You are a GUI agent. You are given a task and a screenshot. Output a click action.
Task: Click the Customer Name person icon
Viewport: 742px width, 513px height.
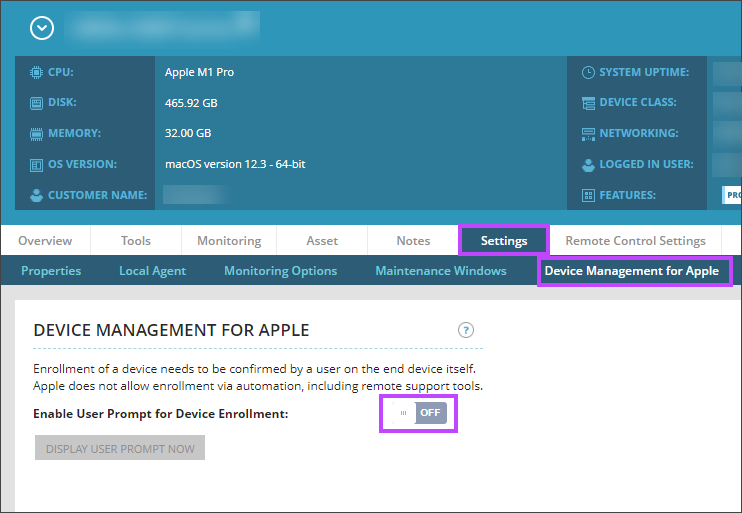pyautogui.click(x=36, y=195)
